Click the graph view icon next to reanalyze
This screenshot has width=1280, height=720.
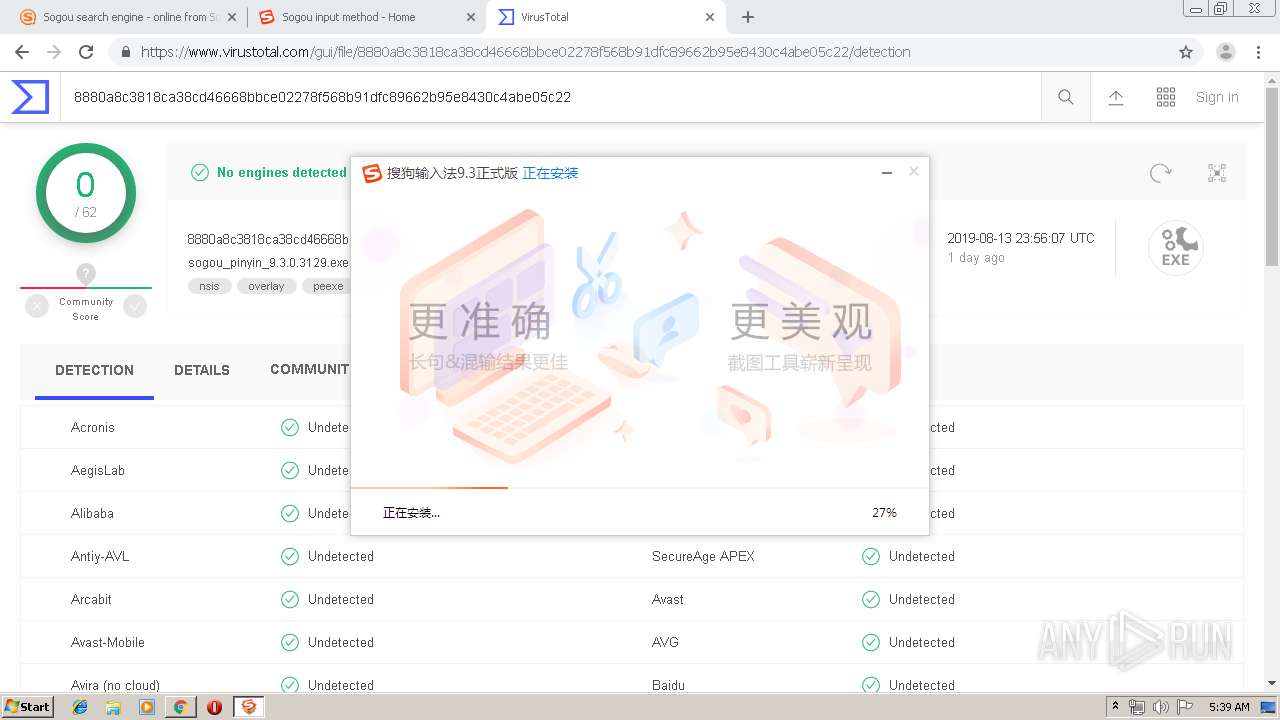pos(1217,173)
